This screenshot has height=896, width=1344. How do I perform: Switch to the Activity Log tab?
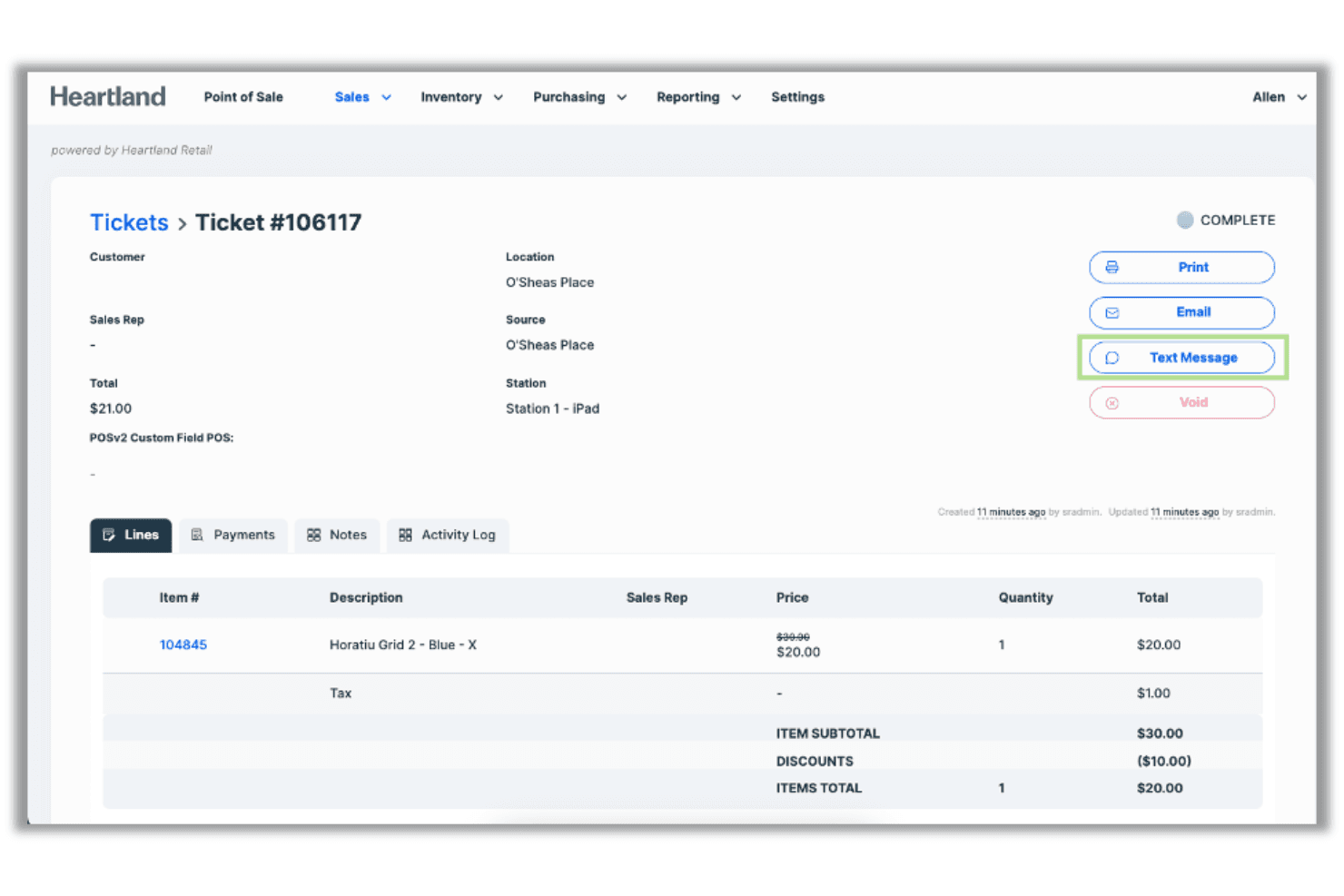[448, 536]
